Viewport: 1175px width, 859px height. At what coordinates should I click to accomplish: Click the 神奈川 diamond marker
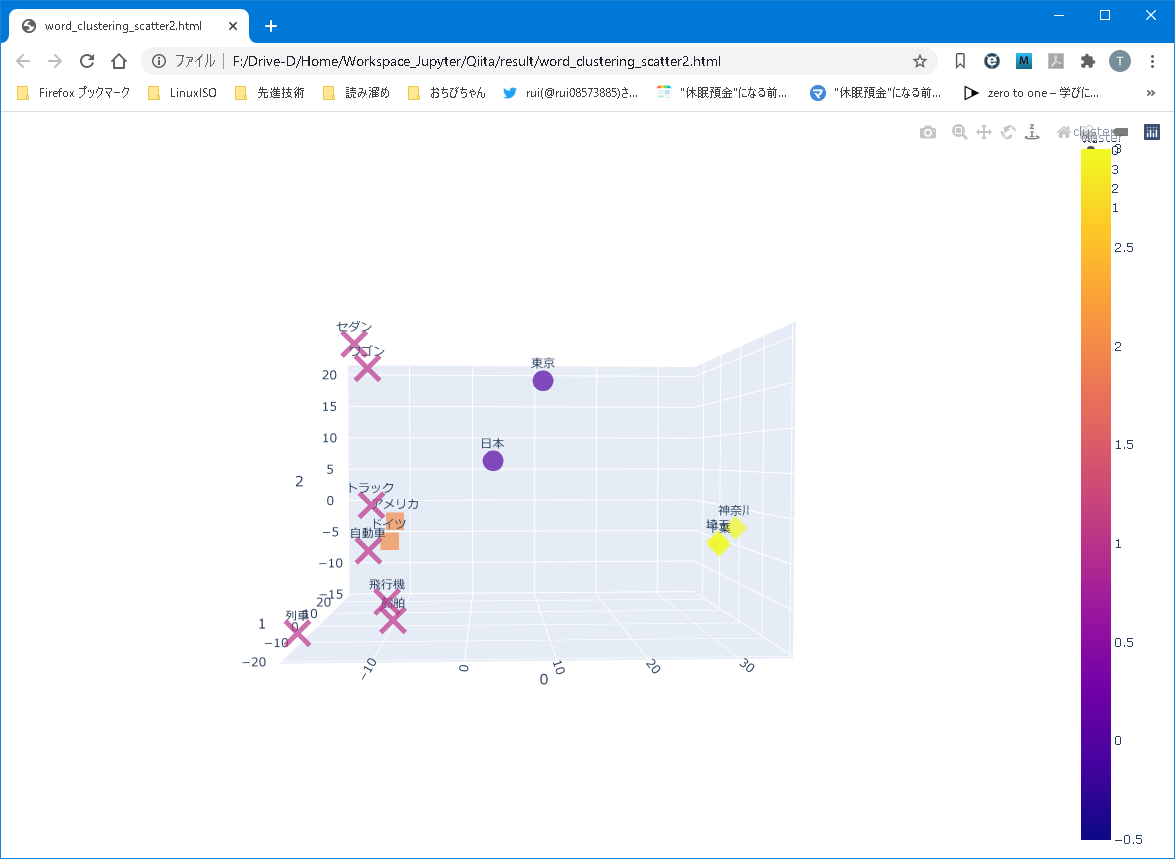coord(737,528)
